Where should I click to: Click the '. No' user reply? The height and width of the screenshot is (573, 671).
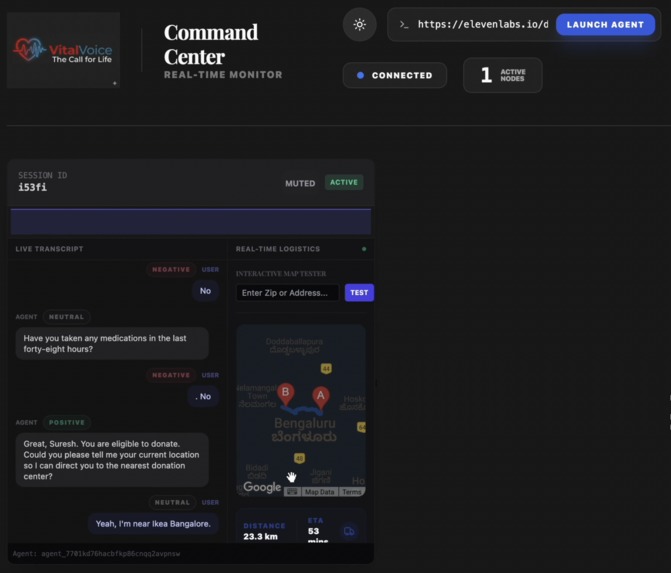[x=203, y=397]
